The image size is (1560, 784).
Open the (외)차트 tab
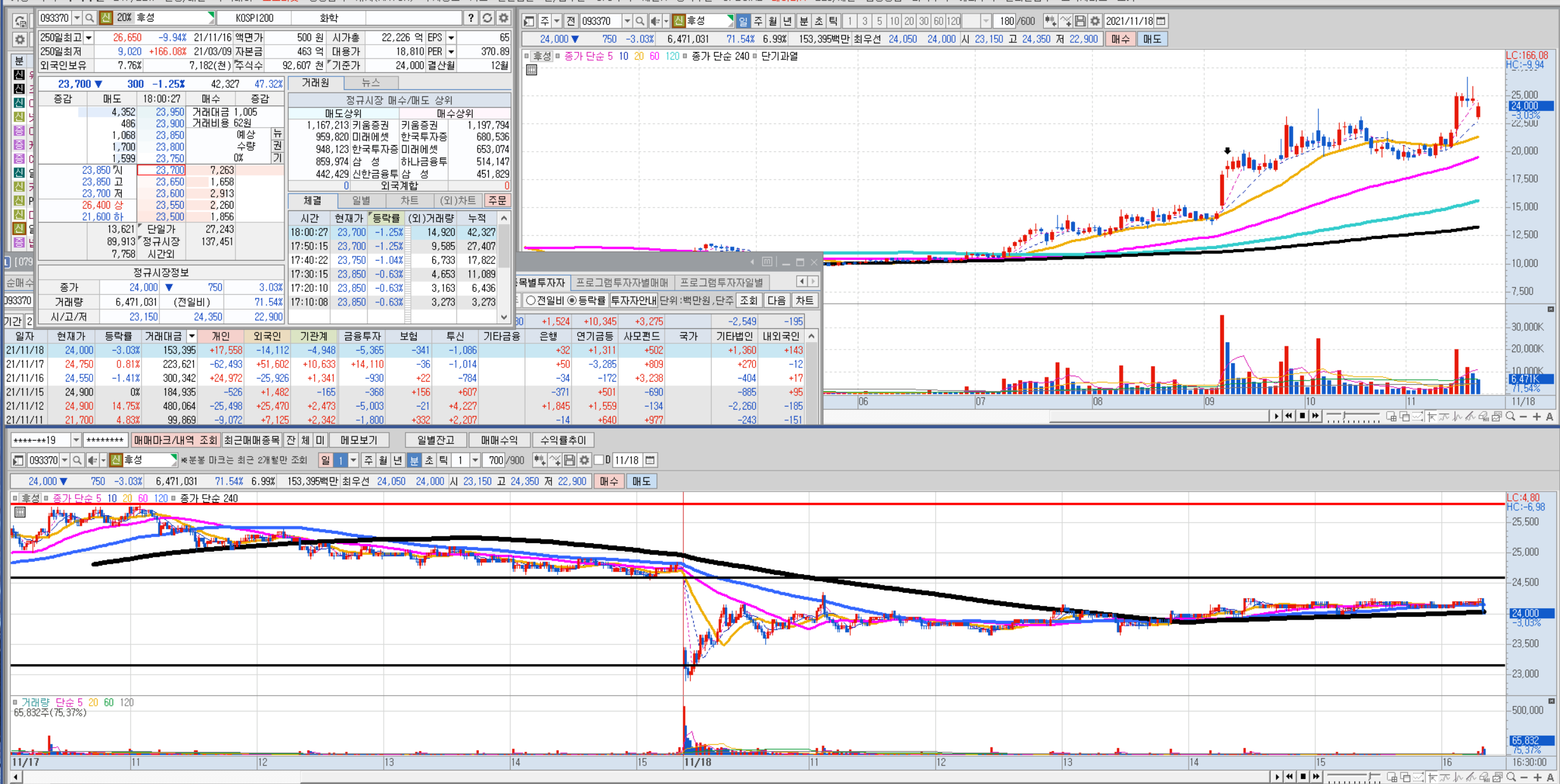coord(458,201)
